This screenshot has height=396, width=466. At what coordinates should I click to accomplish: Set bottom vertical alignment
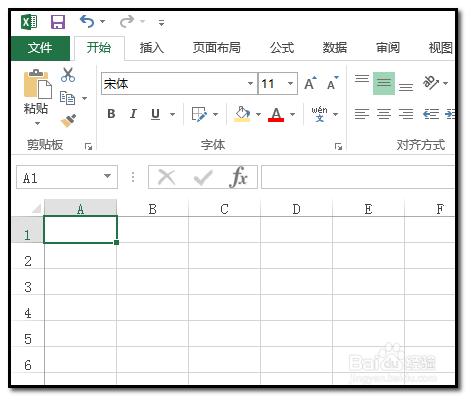406,87
